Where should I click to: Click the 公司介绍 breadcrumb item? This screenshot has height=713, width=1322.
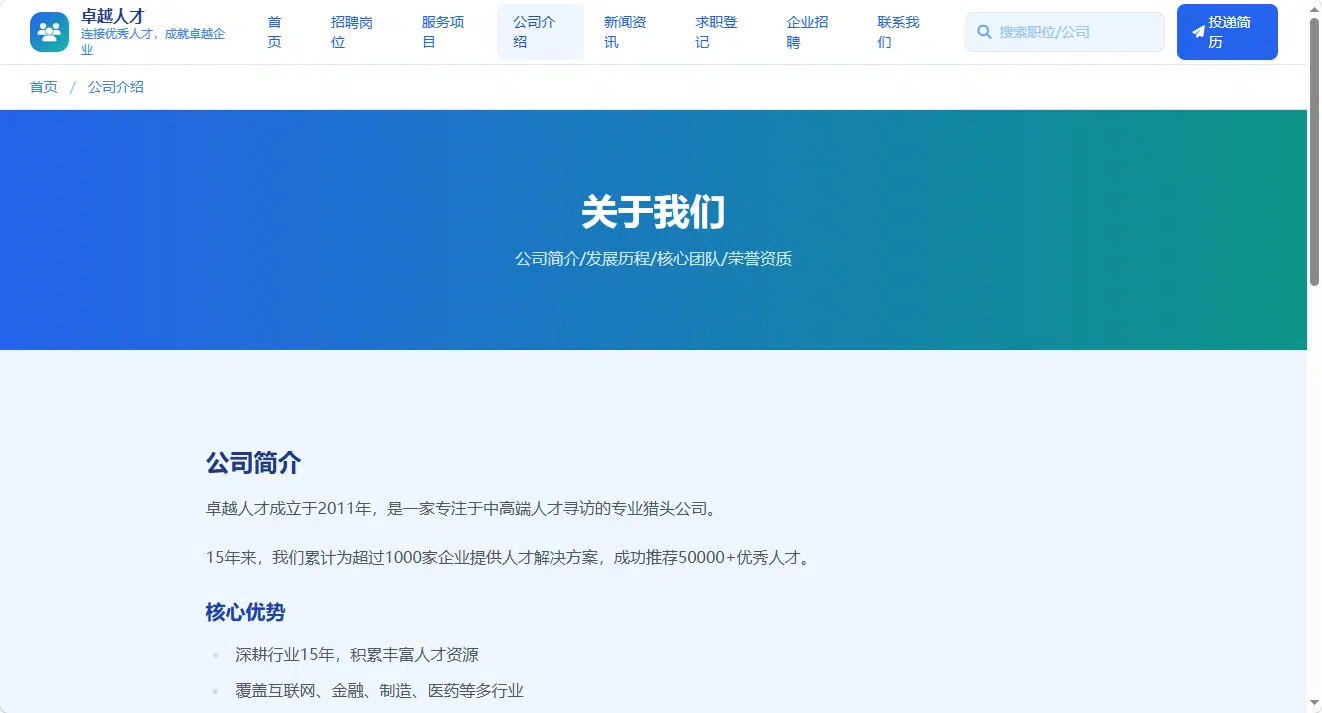(x=116, y=87)
